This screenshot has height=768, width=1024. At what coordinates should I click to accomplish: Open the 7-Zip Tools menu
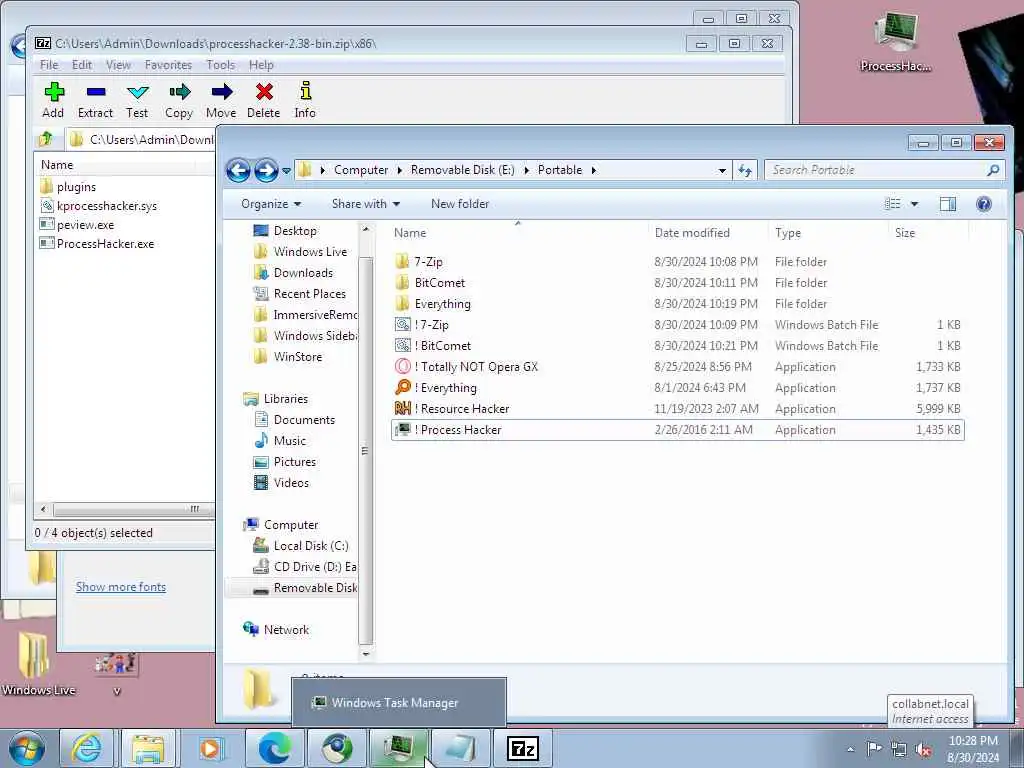tap(221, 65)
